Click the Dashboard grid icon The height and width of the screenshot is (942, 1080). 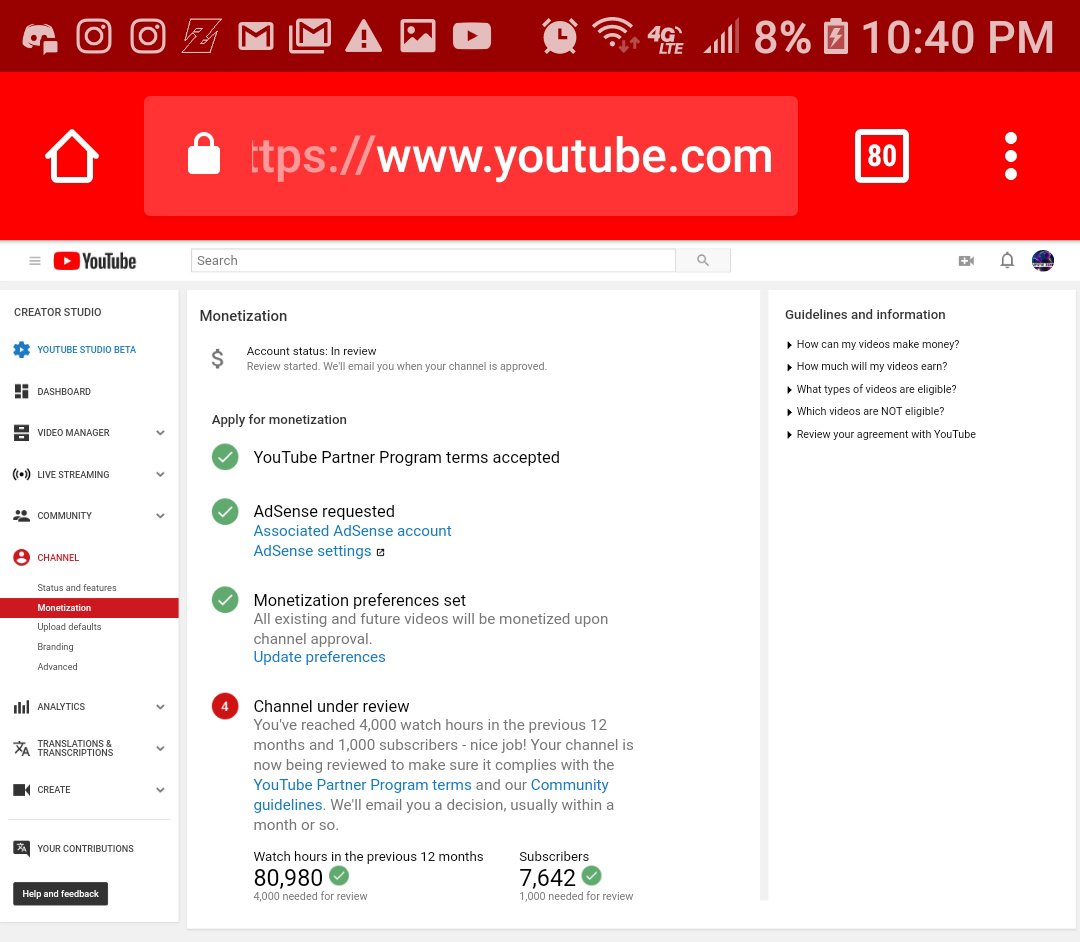point(21,391)
